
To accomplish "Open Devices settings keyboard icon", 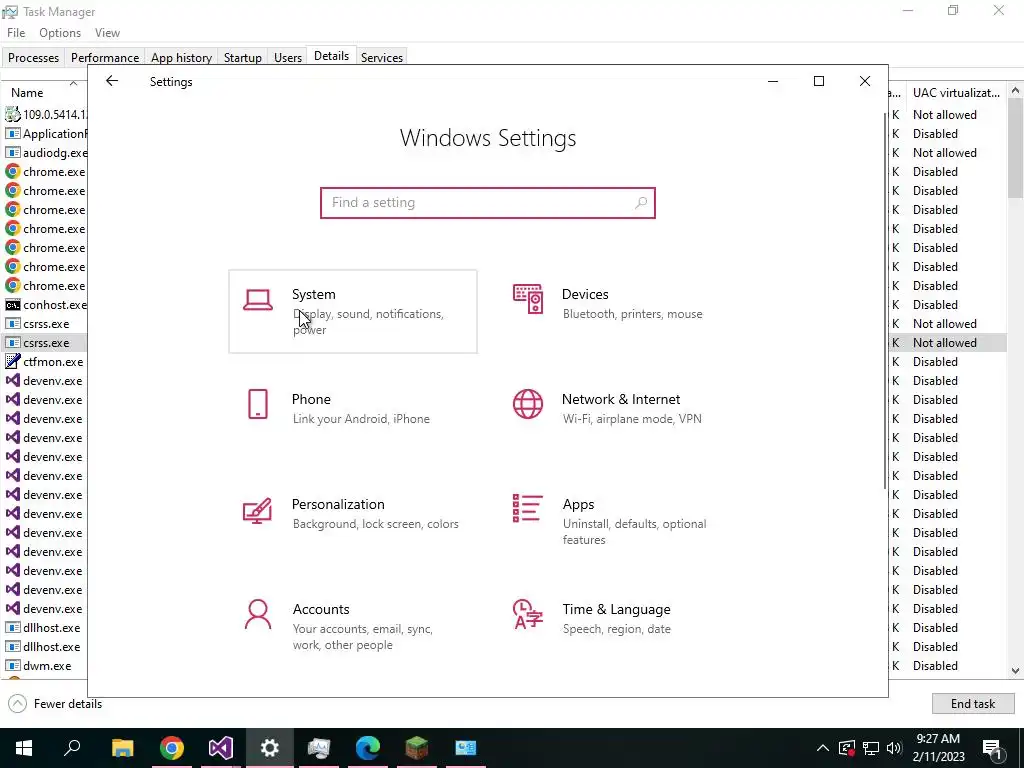I will tap(528, 299).
